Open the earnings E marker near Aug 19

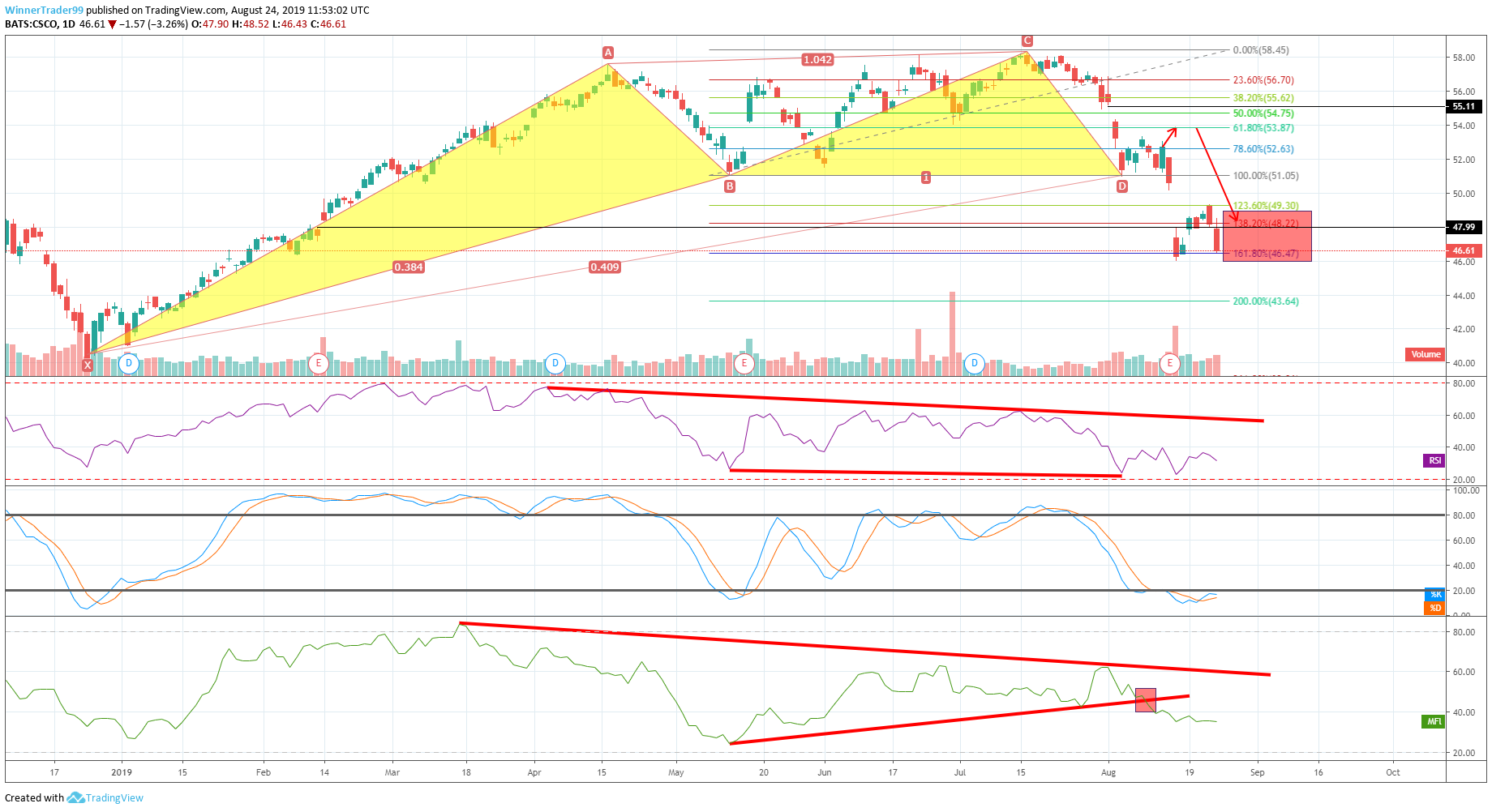(x=1169, y=363)
